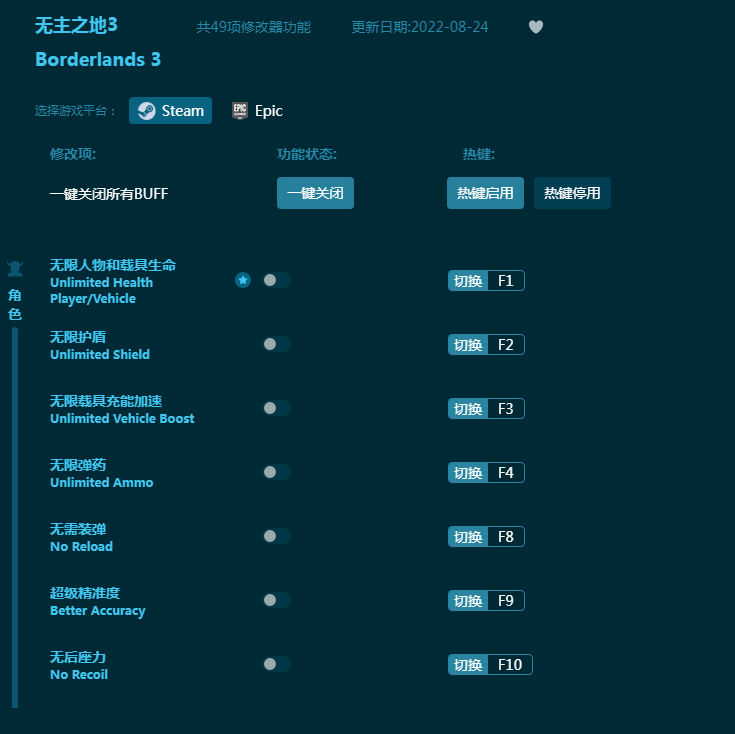Click the F3 hotkey field
Screen dimensions: 735x734
[506, 409]
